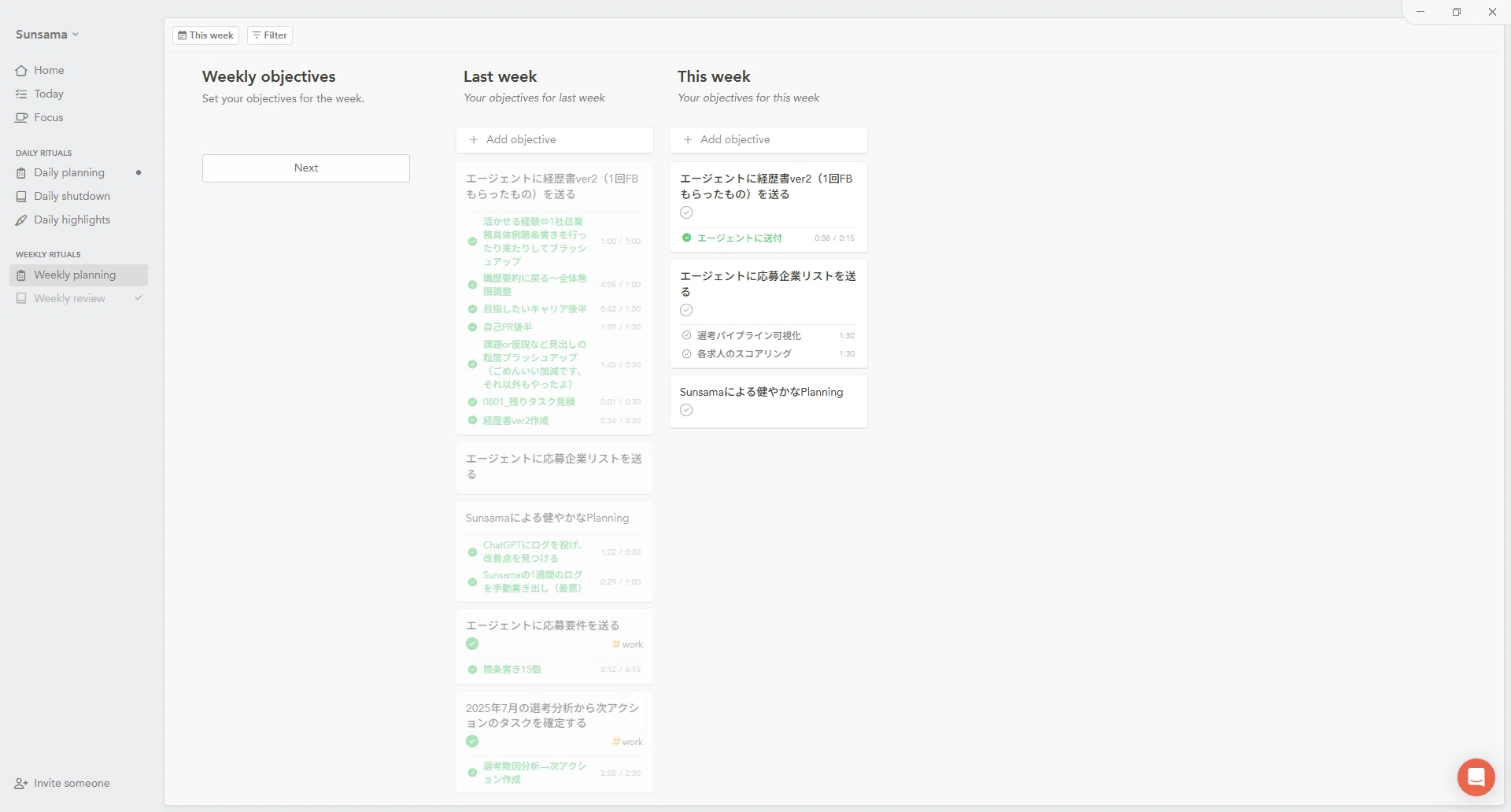Open the Filter options
The image size is (1511, 812).
click(270, 35)
